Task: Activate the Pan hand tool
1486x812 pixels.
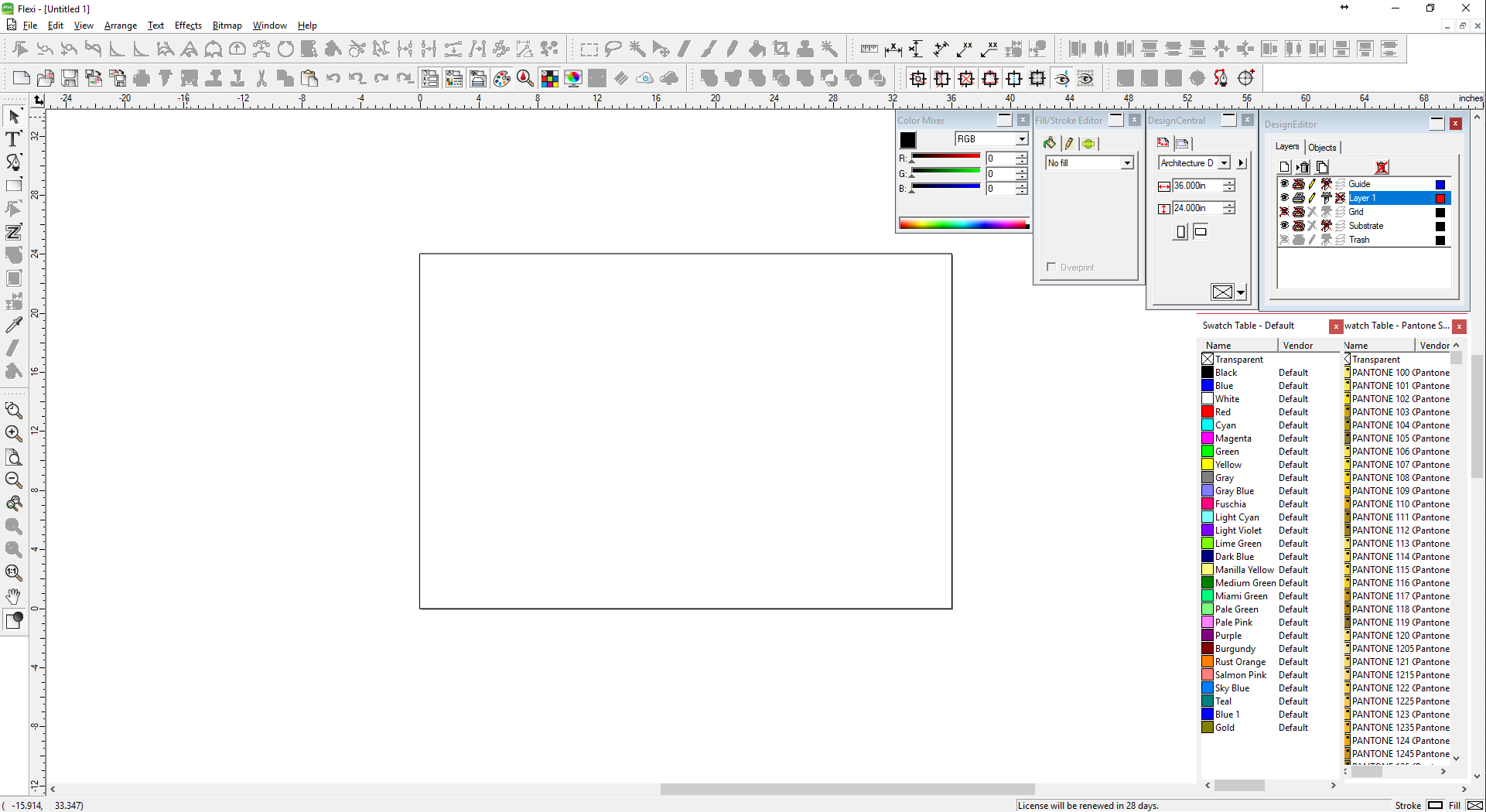Action: pyautogui.click(x=14, y=596)
